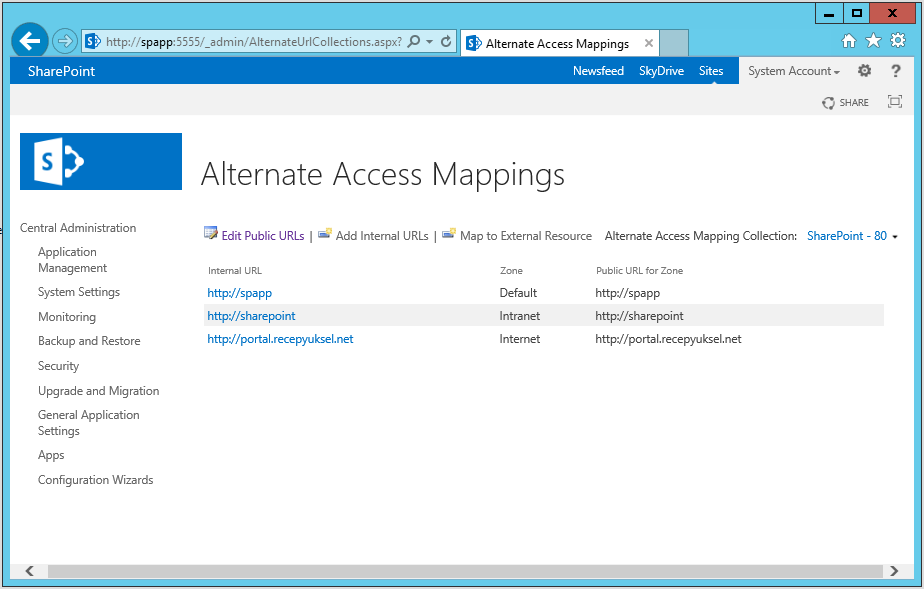Click the horizontal scrollbar thumb
This screenshot has width=924, height=589.
coord(466,571)
